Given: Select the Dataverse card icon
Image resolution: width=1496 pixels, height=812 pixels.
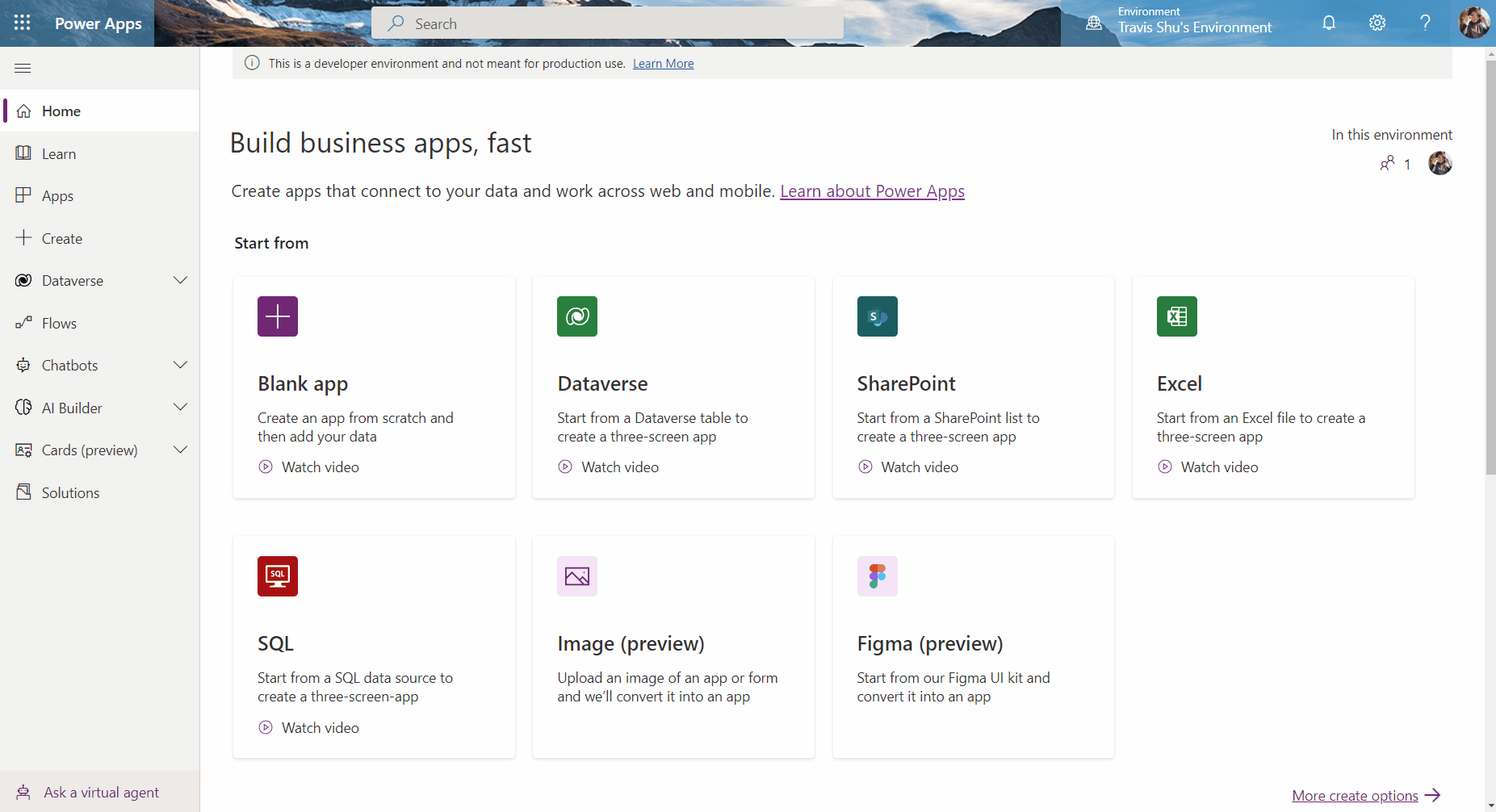Looking at the screenshot, I should pos(576,316).
